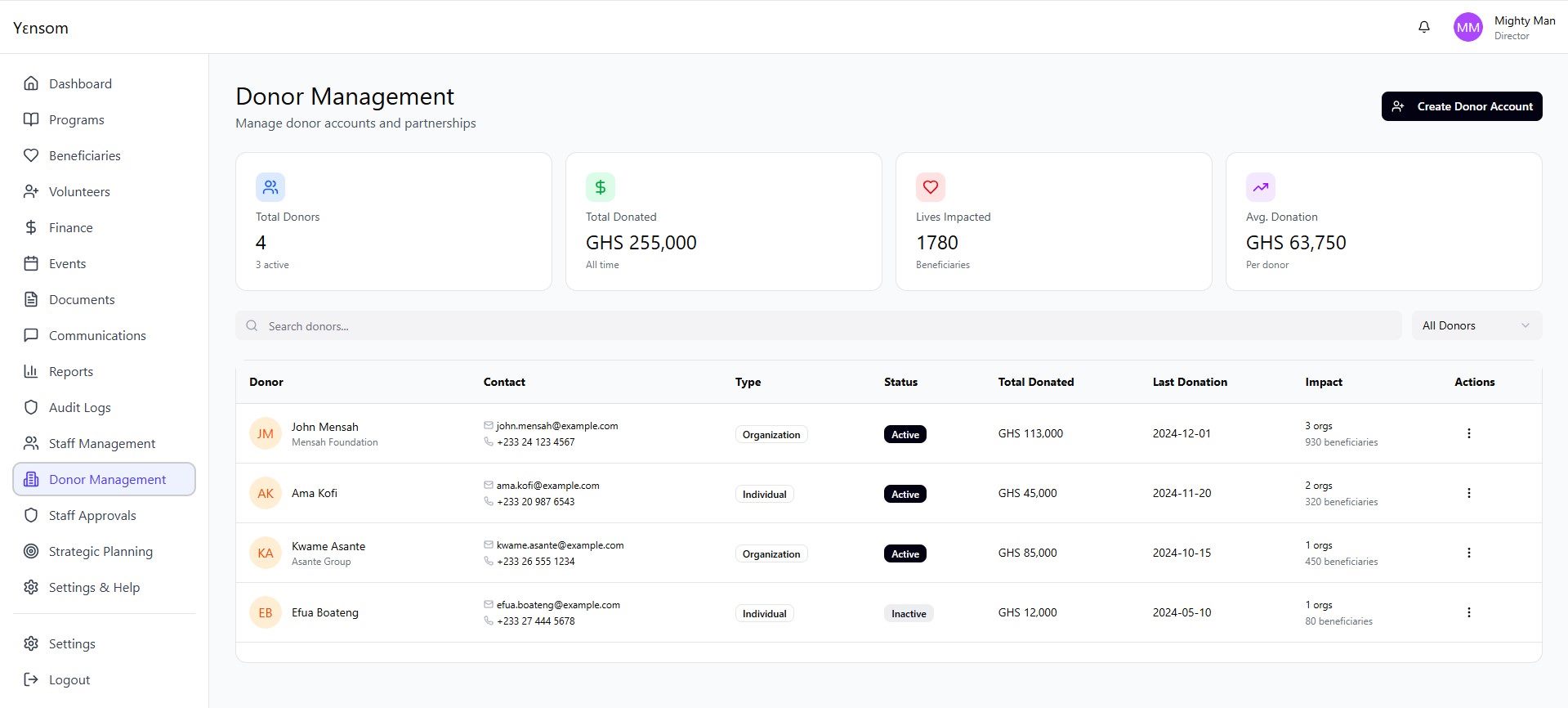Click last donation date 2024-11-20
Viewport: 1568px width, 708px height.
[x=1182, y=493]
